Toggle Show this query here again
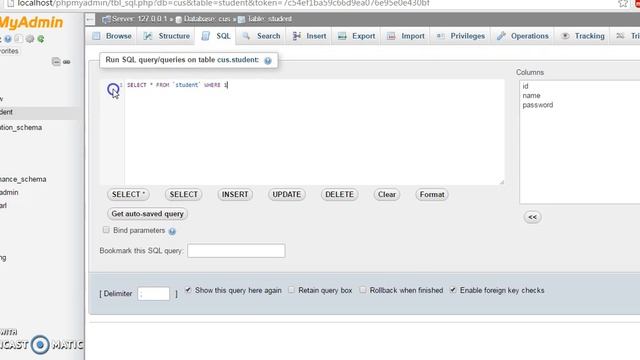The width and height of the screenshot is (640, 360). (x=188, y=290)
